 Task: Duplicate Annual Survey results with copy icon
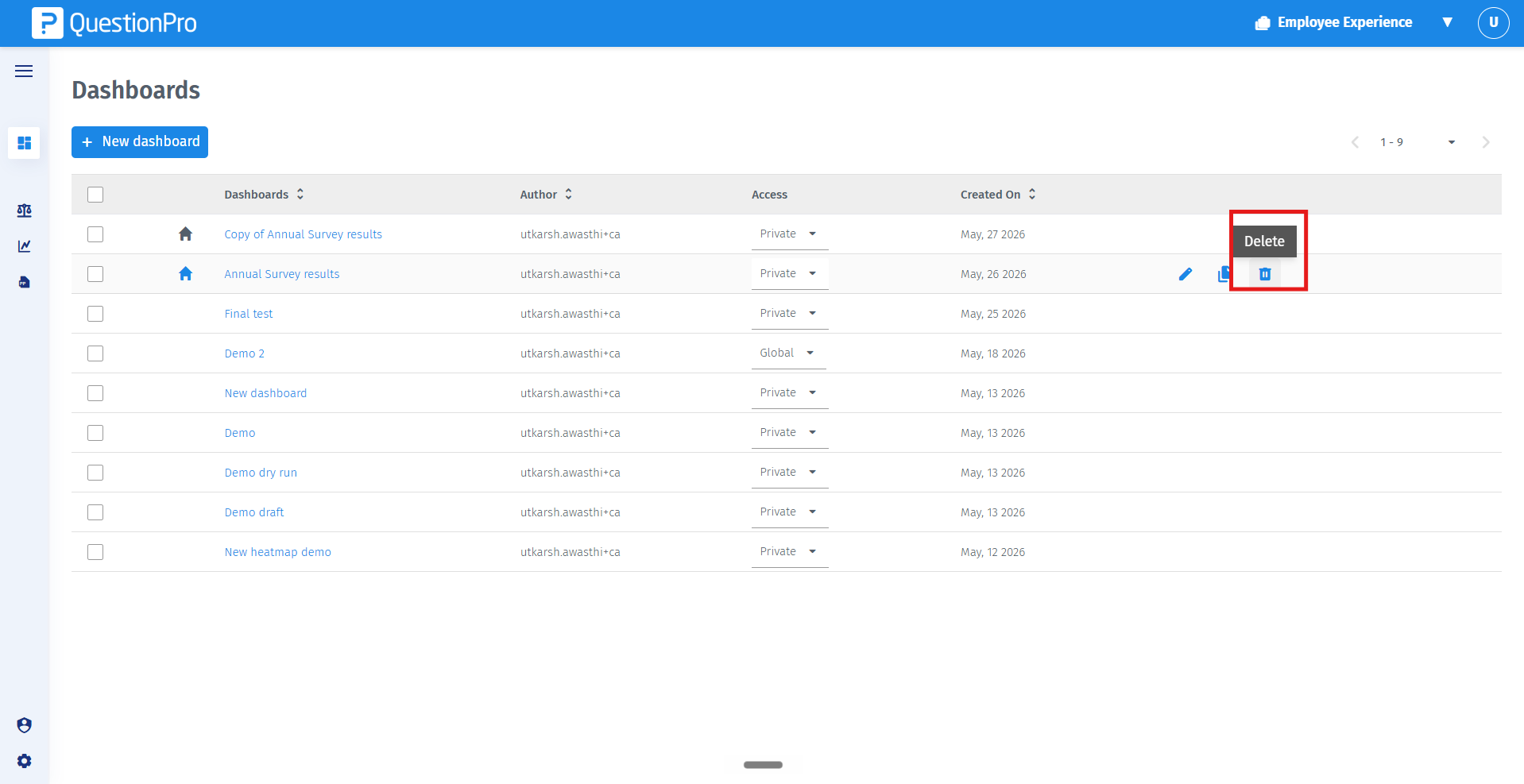(1224, 274)
